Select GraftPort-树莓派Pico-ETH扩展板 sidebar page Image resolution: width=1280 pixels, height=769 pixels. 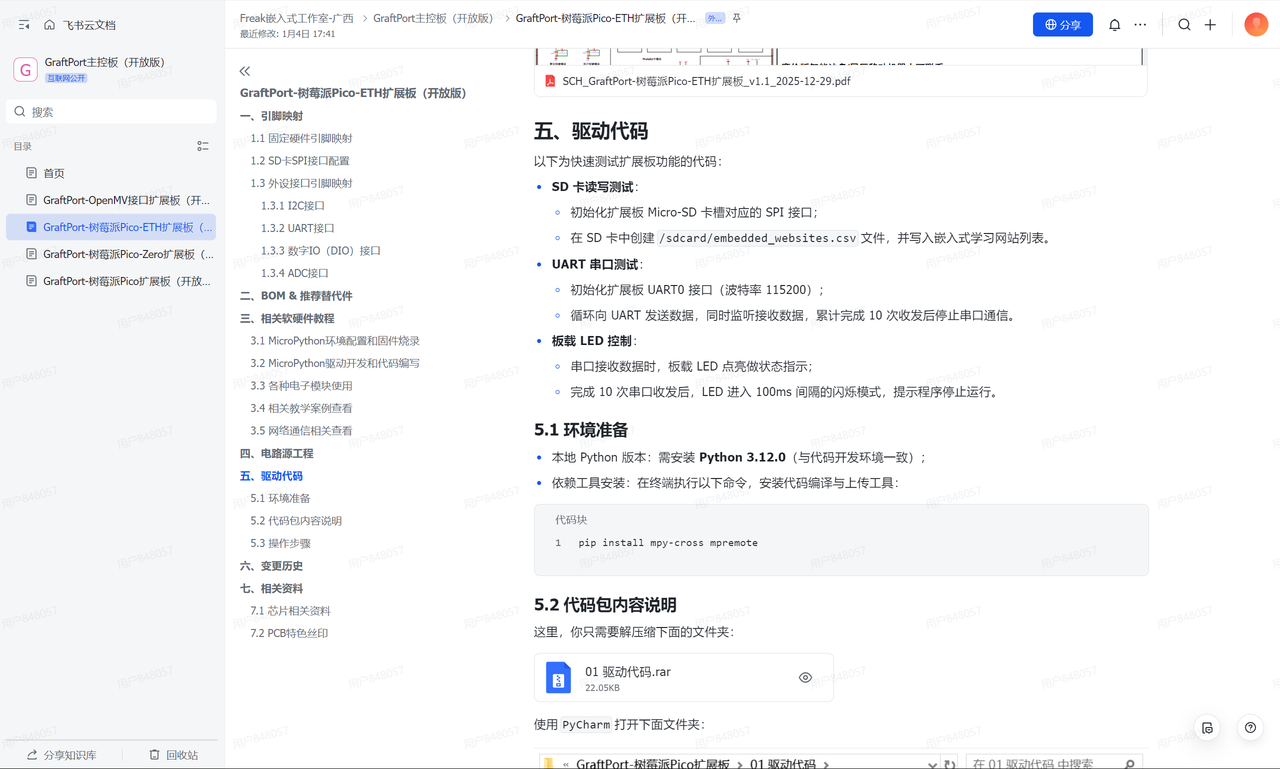111,227
